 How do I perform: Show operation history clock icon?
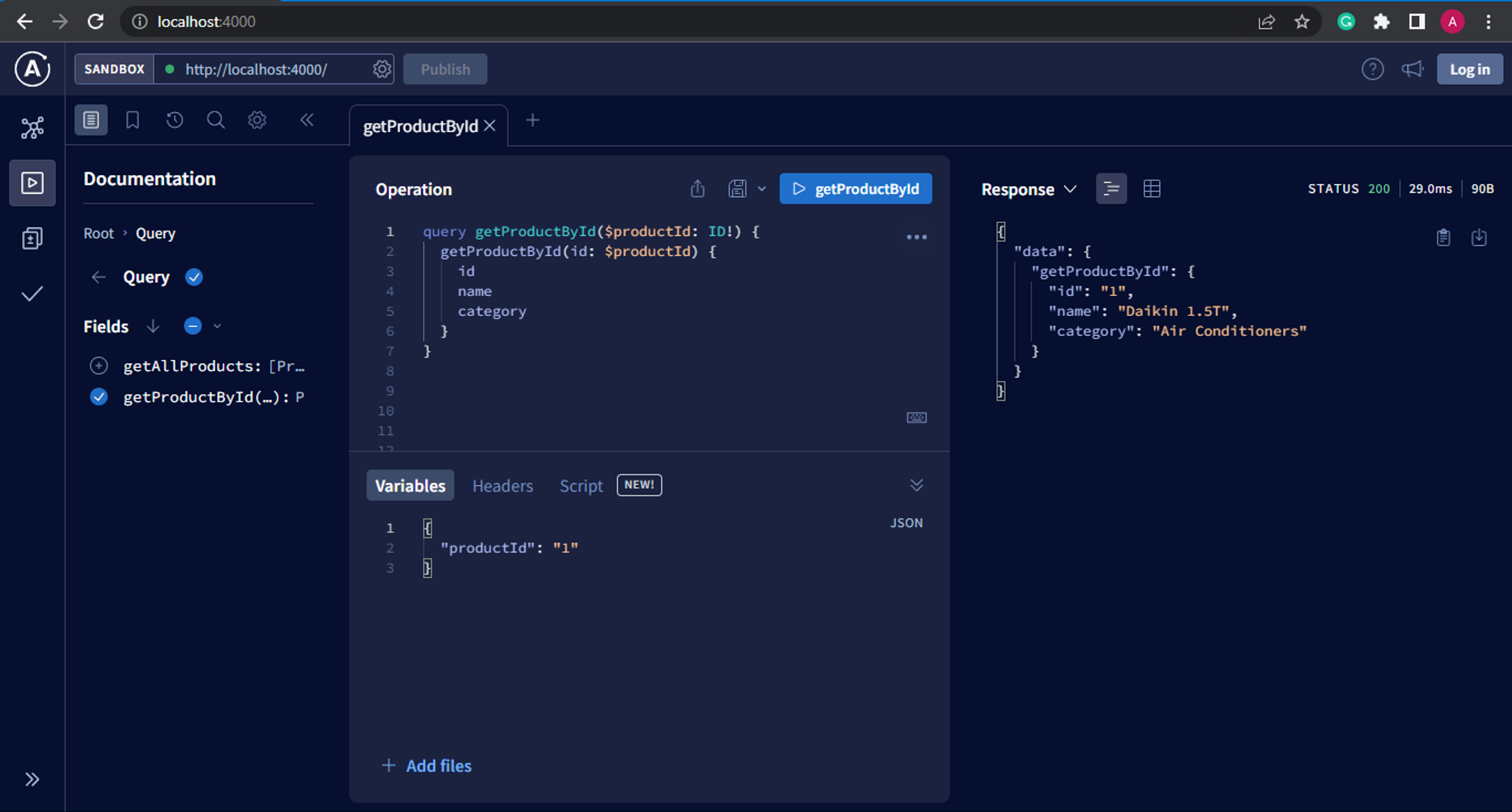point(174,120)
